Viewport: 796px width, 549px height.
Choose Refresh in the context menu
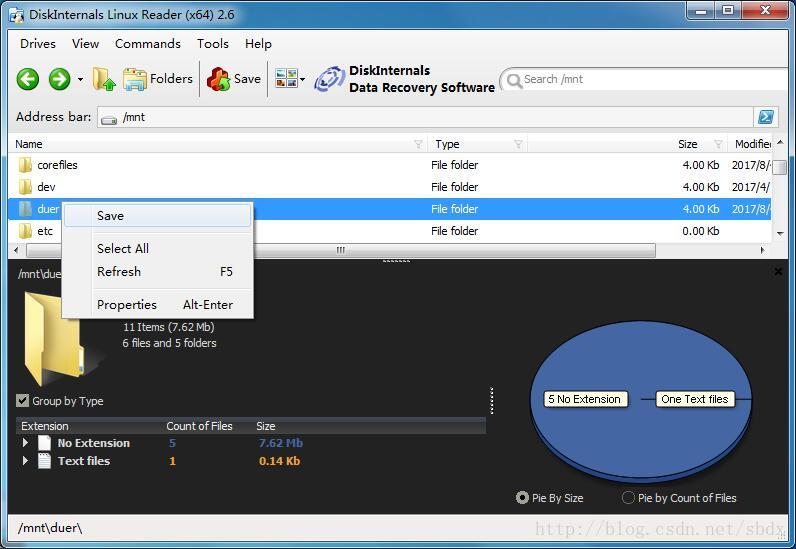tap(157, 272)
